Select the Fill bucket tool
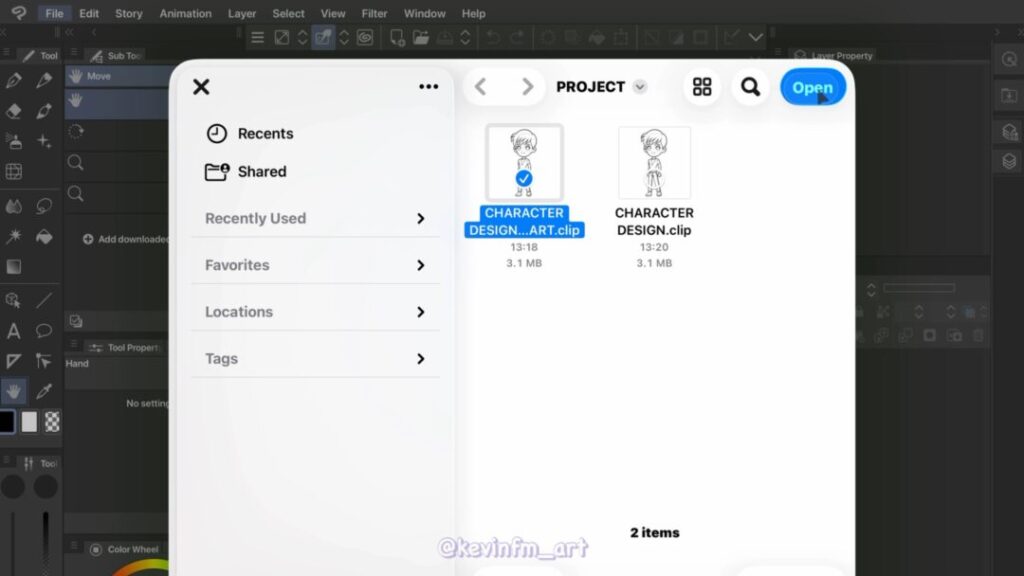 [44, 237]
